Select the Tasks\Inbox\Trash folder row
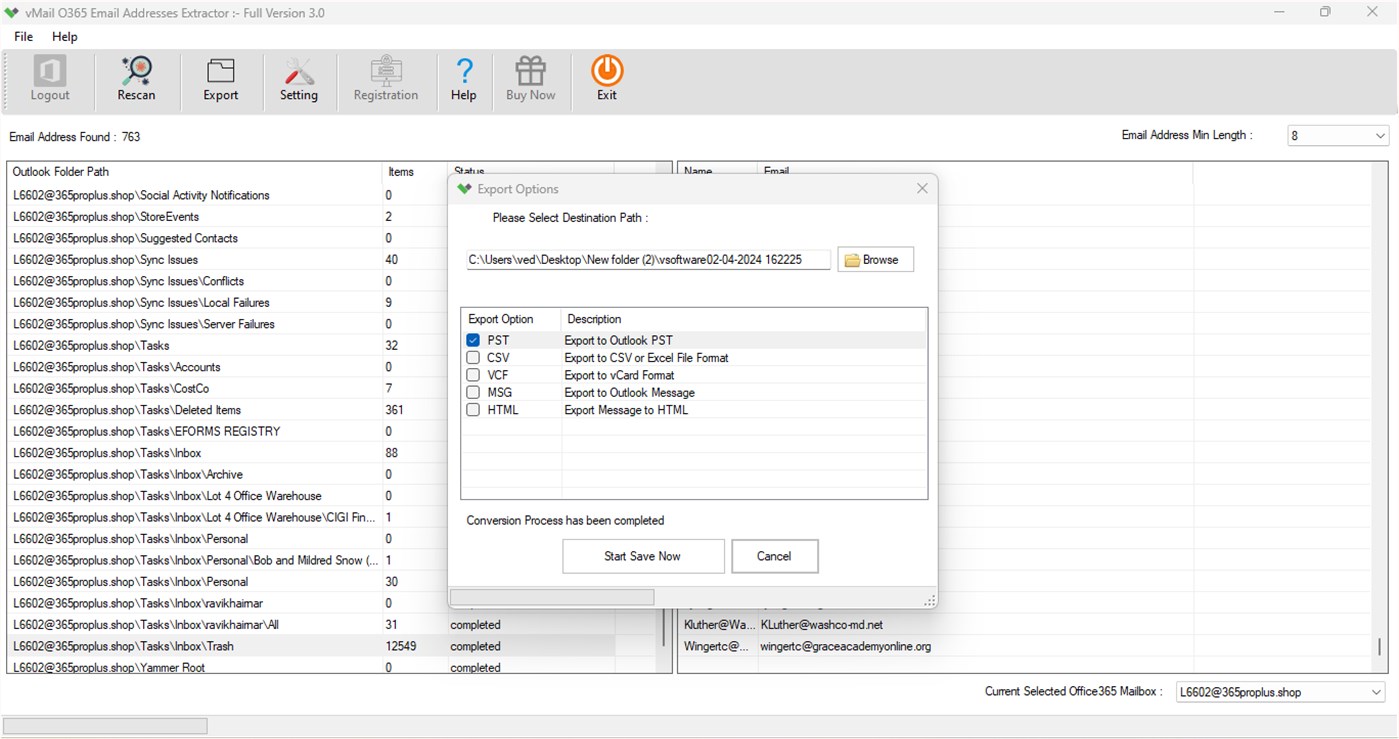The image size is (1399, 739). pyautogui.click(x=200, y=646)
